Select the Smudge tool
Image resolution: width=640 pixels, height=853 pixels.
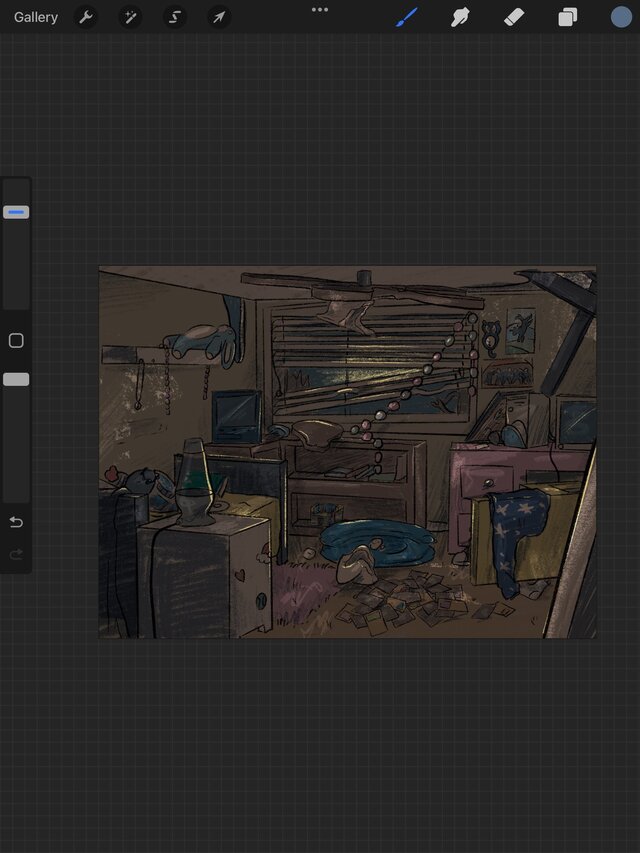pos(460,17)
